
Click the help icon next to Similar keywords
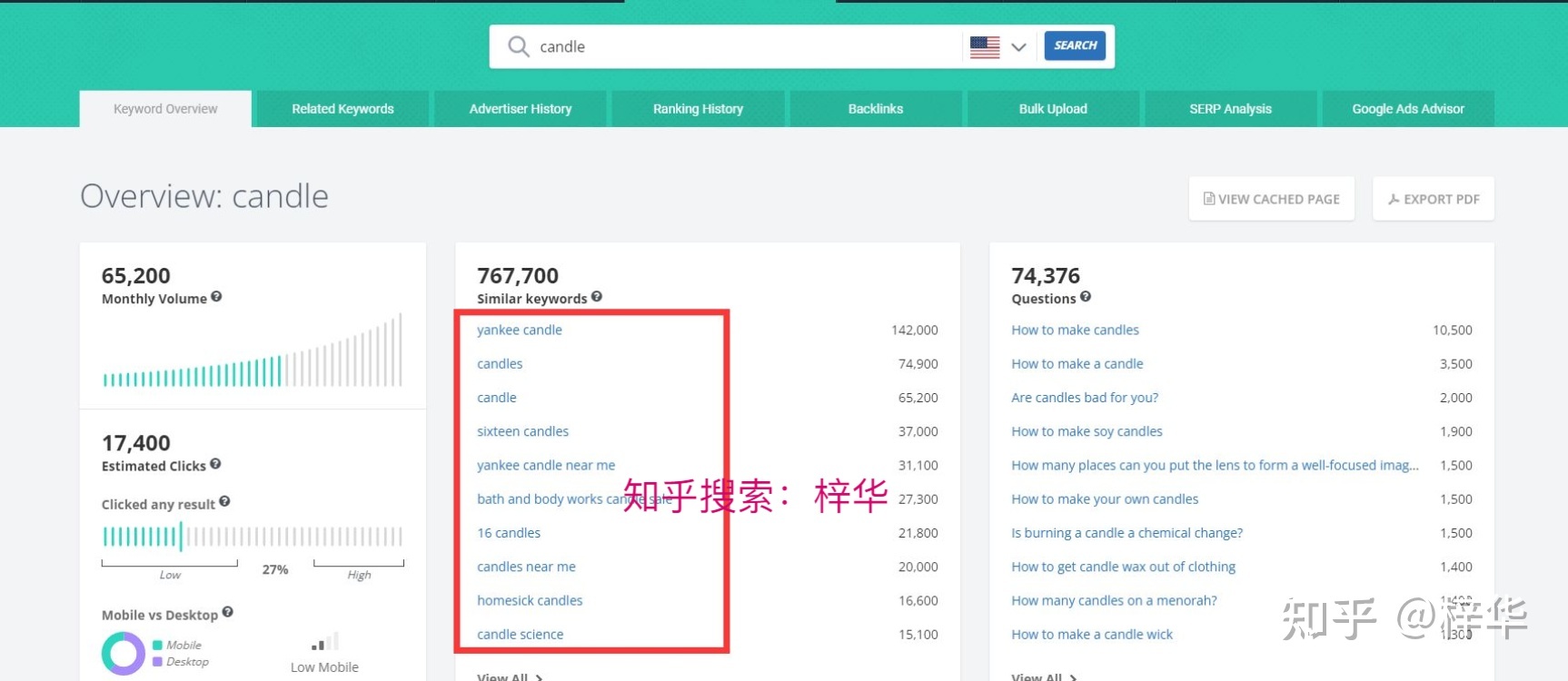pos(597,296)
